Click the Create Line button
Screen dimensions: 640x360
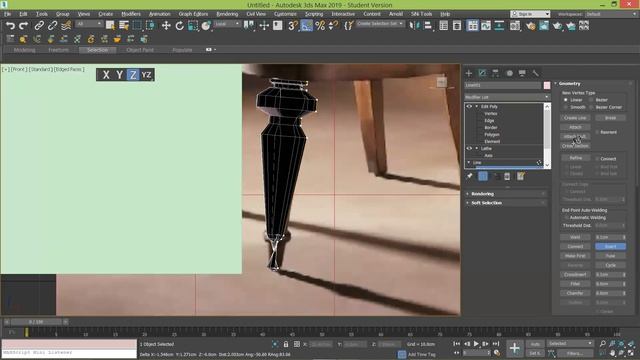point(575,118)
